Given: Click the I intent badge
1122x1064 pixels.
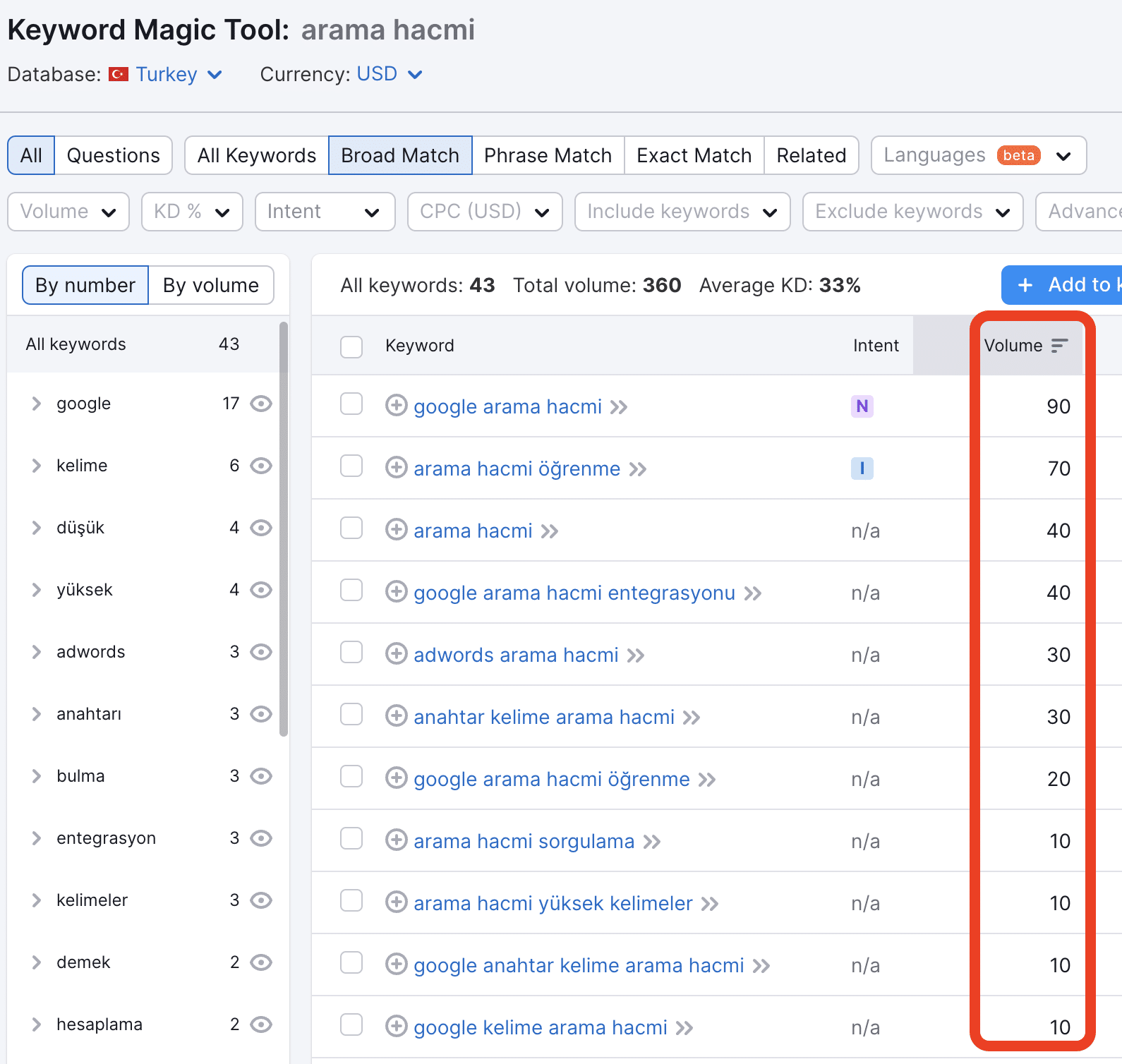Looking at the screenshot, I should click(x=862, y=468).
